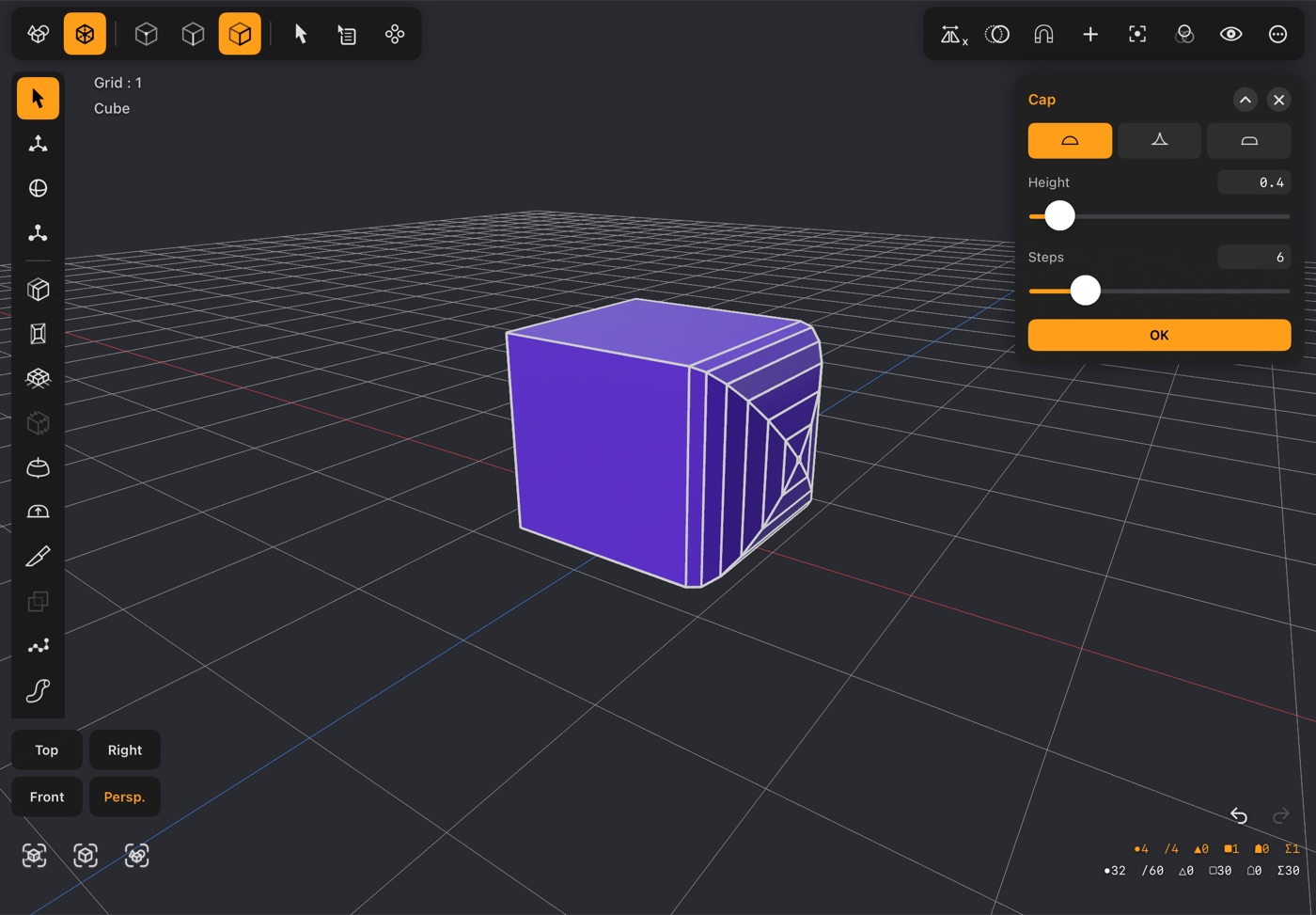The height and width of the screenshot is (915, 1316).
Task: Select the highlighted face selection mode cube
Action: tap(240, 34)
